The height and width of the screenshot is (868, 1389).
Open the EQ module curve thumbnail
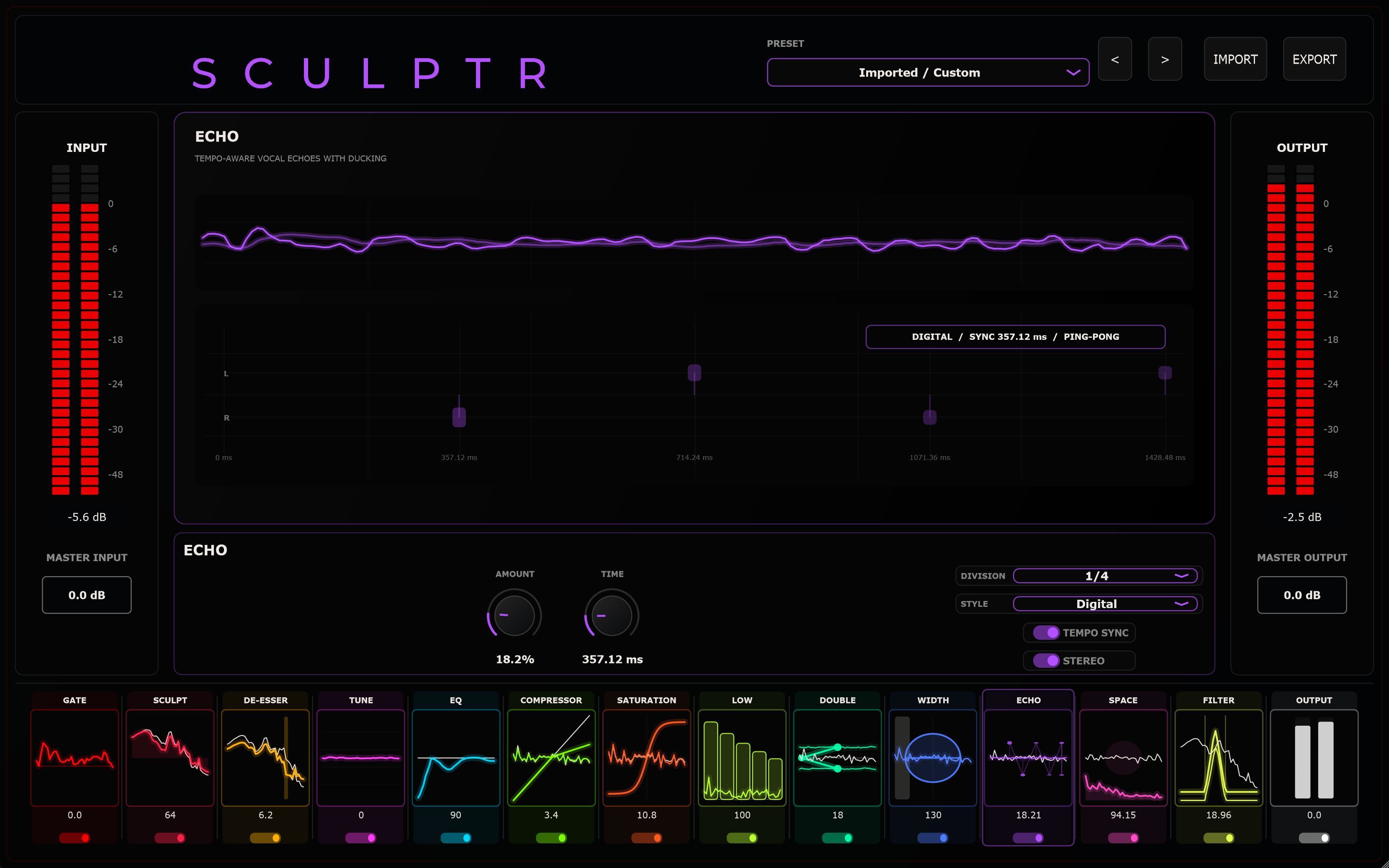tap(456, 758)
